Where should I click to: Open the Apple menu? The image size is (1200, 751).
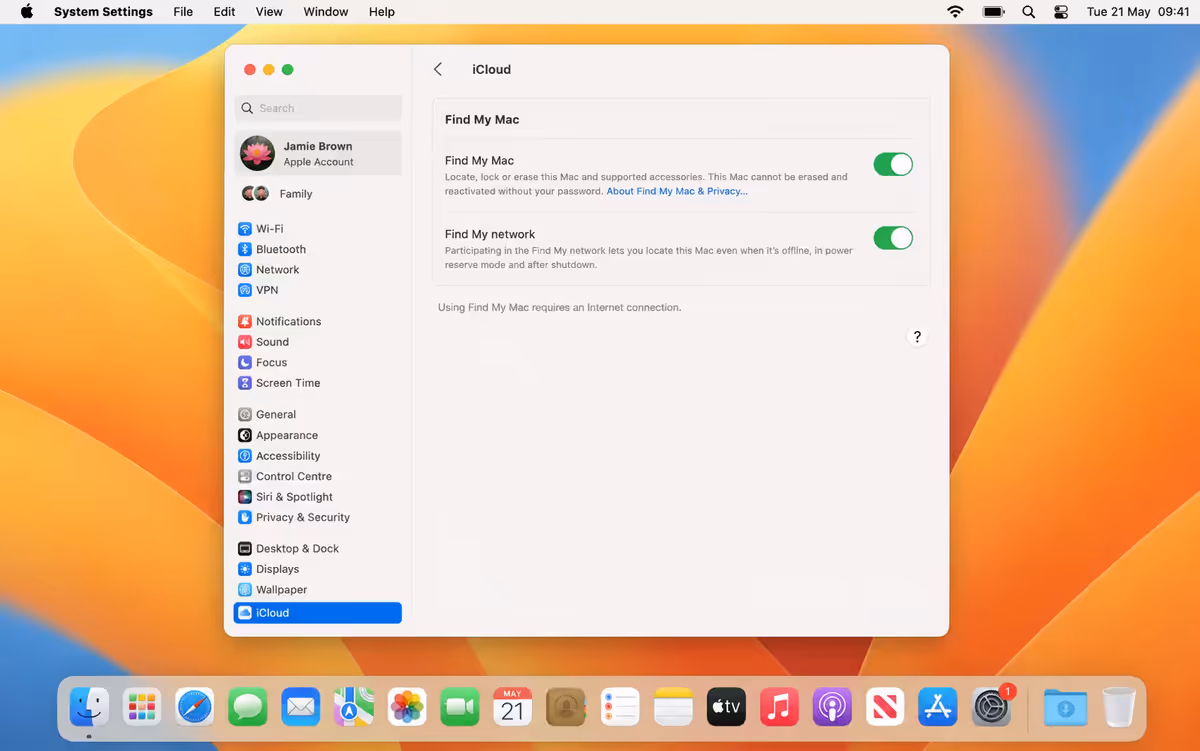(x=27, y=12)
